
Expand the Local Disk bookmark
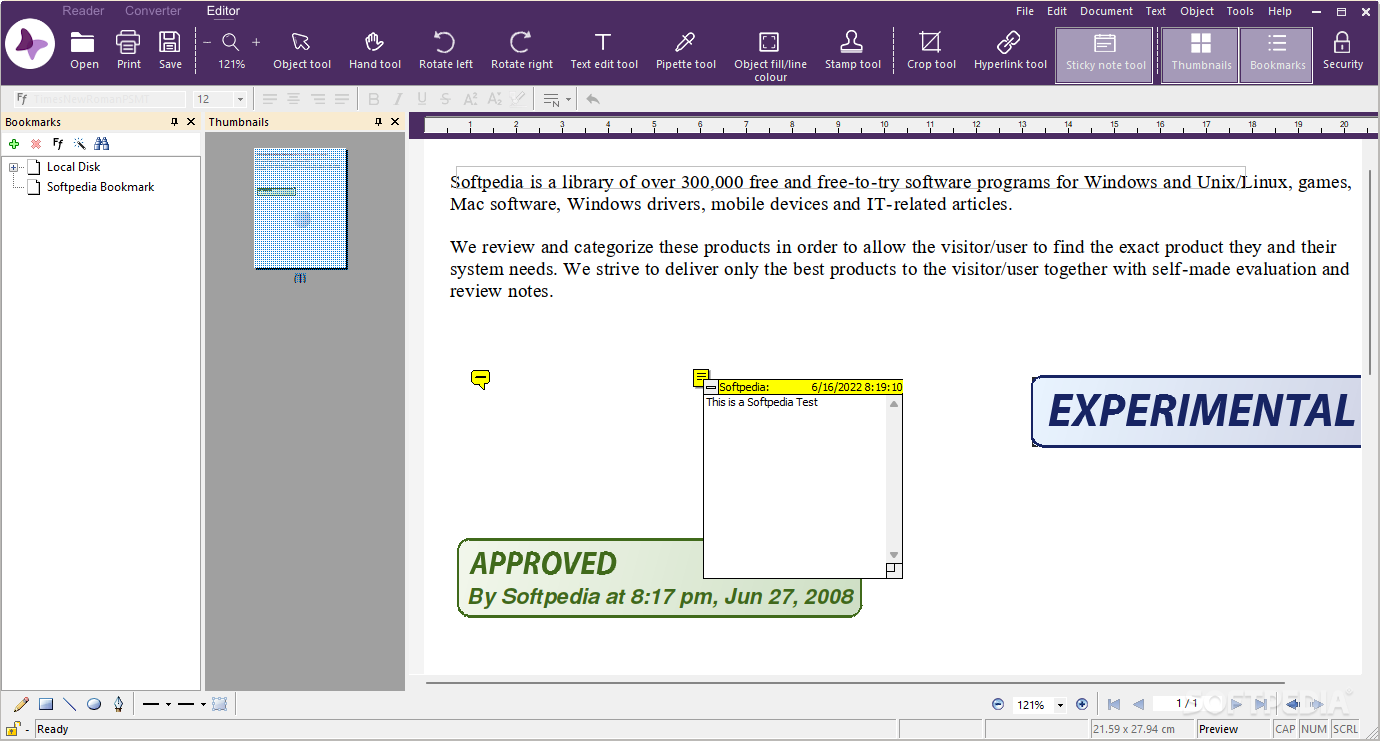tap(14, 167)
